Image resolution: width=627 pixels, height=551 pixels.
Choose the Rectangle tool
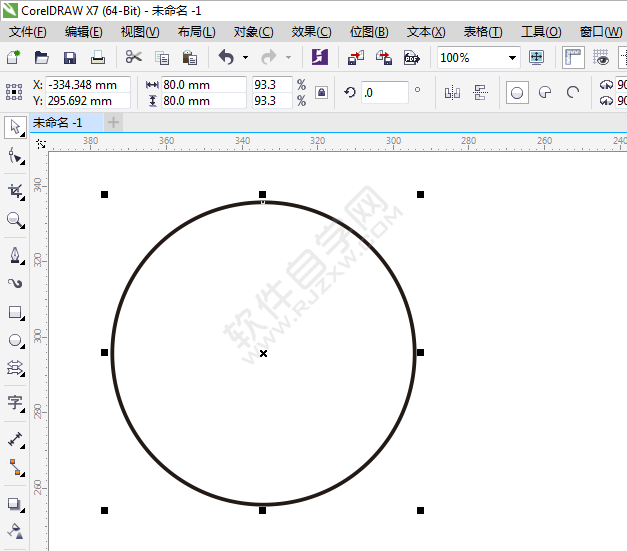point(15,312)
